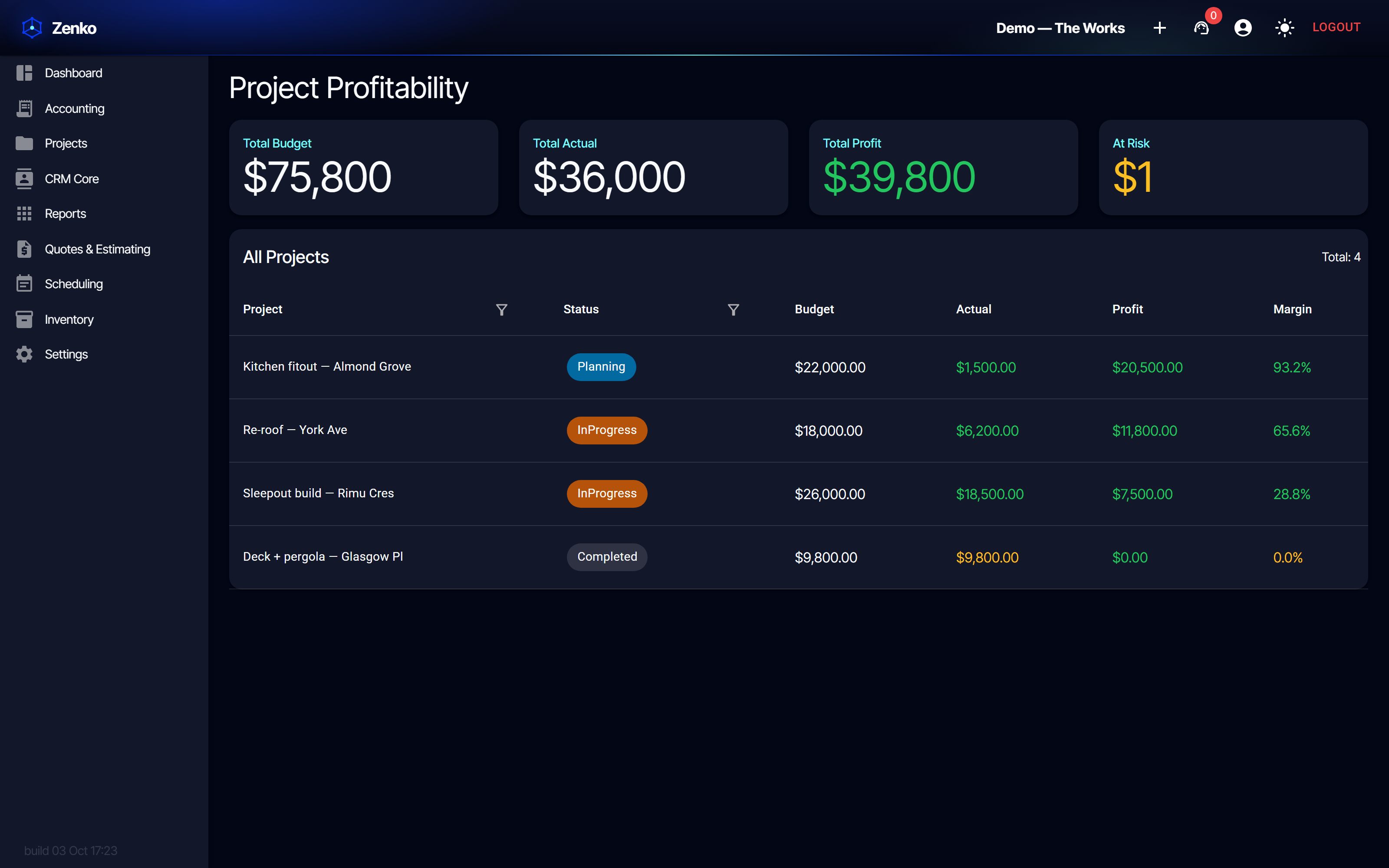Go to Accounting in sidebar
Image resolution: width=1389 pixels, height=868 pixels.
point(104,108)
